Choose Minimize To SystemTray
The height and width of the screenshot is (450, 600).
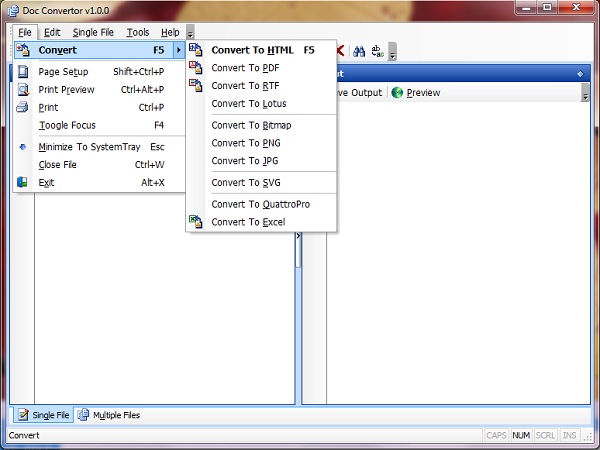pos(99,147)
